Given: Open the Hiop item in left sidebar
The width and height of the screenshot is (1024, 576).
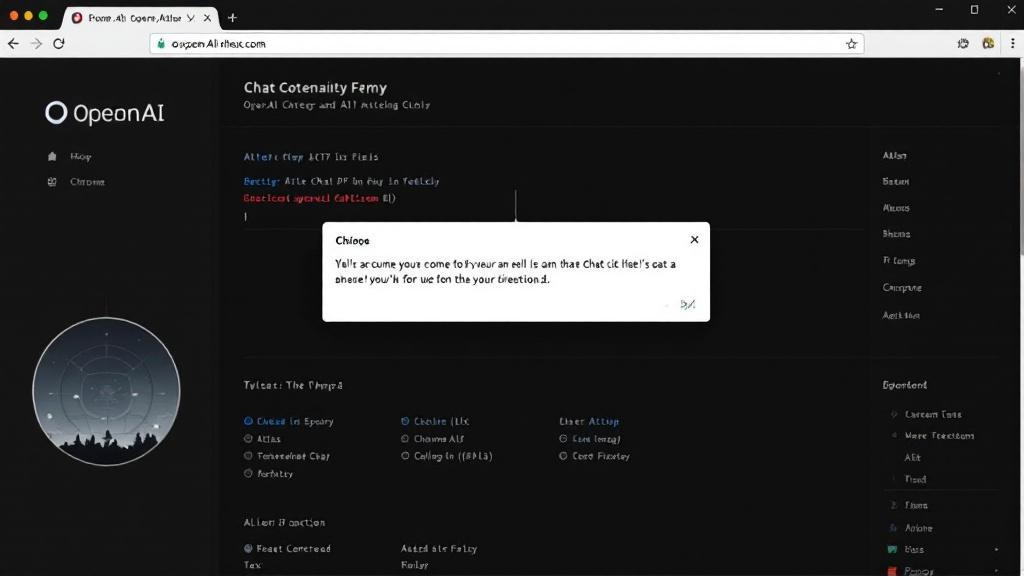Looking at the screenshot, I should [x=81, y=157].
